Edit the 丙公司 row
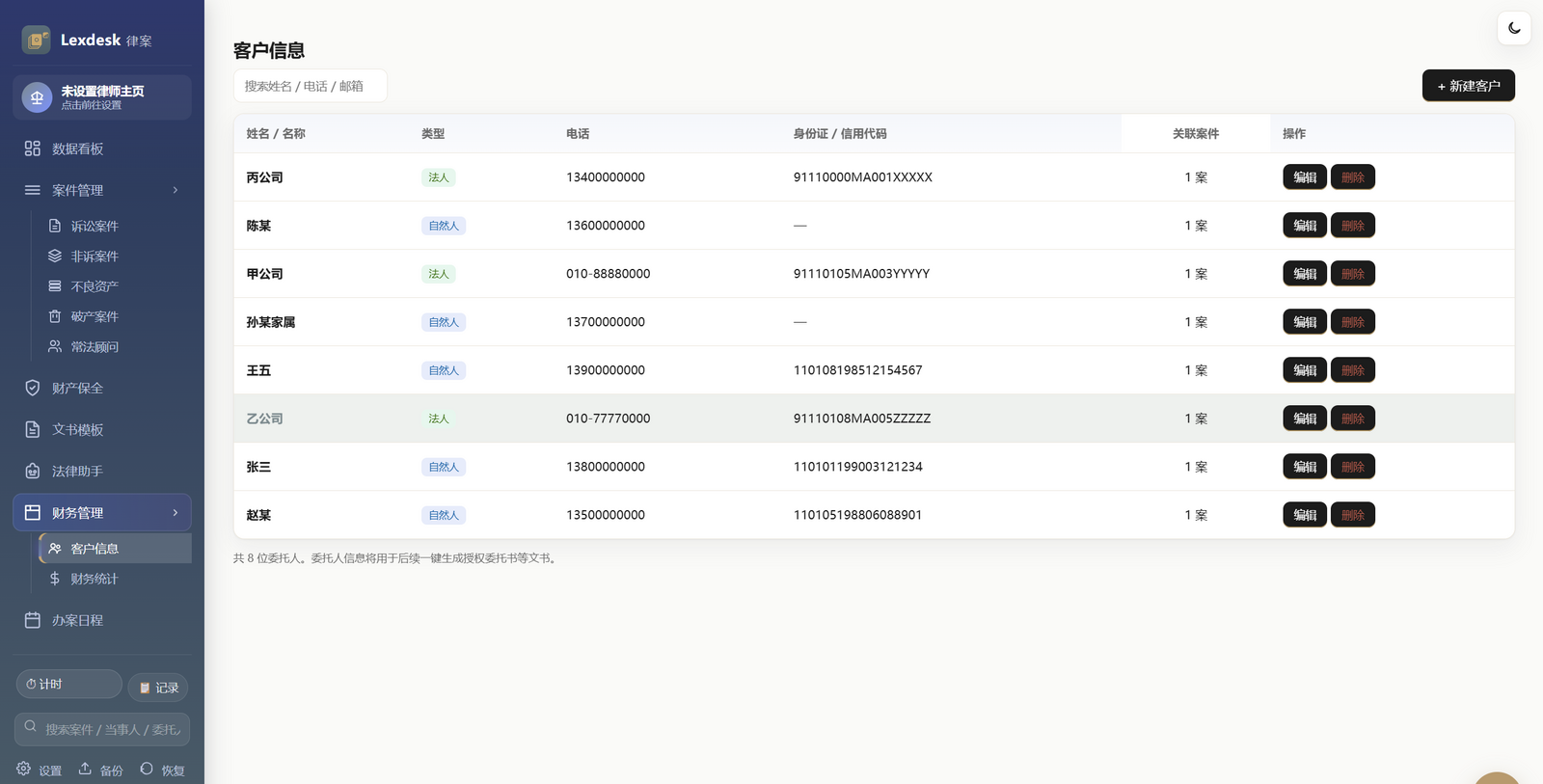The height and width of the screenshot is (784, 1543). [1305, 177]
